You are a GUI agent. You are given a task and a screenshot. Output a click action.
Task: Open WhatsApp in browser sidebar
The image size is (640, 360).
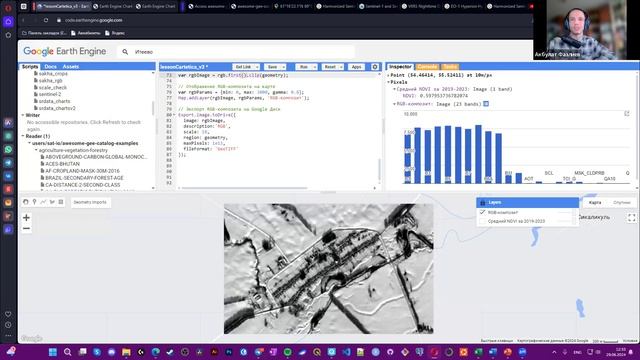pos(8,149)
